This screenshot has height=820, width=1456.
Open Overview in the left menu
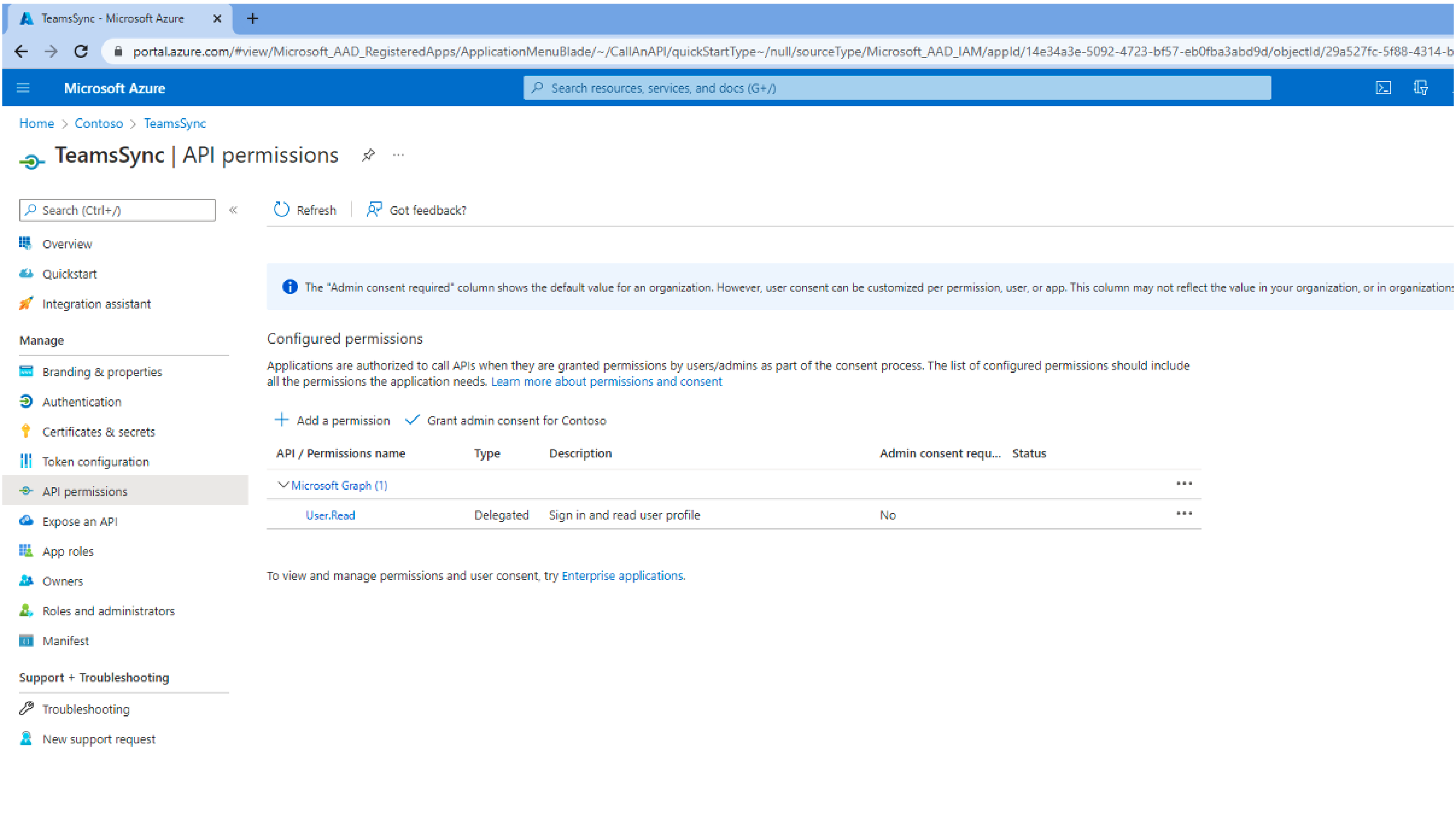[67, 244]
